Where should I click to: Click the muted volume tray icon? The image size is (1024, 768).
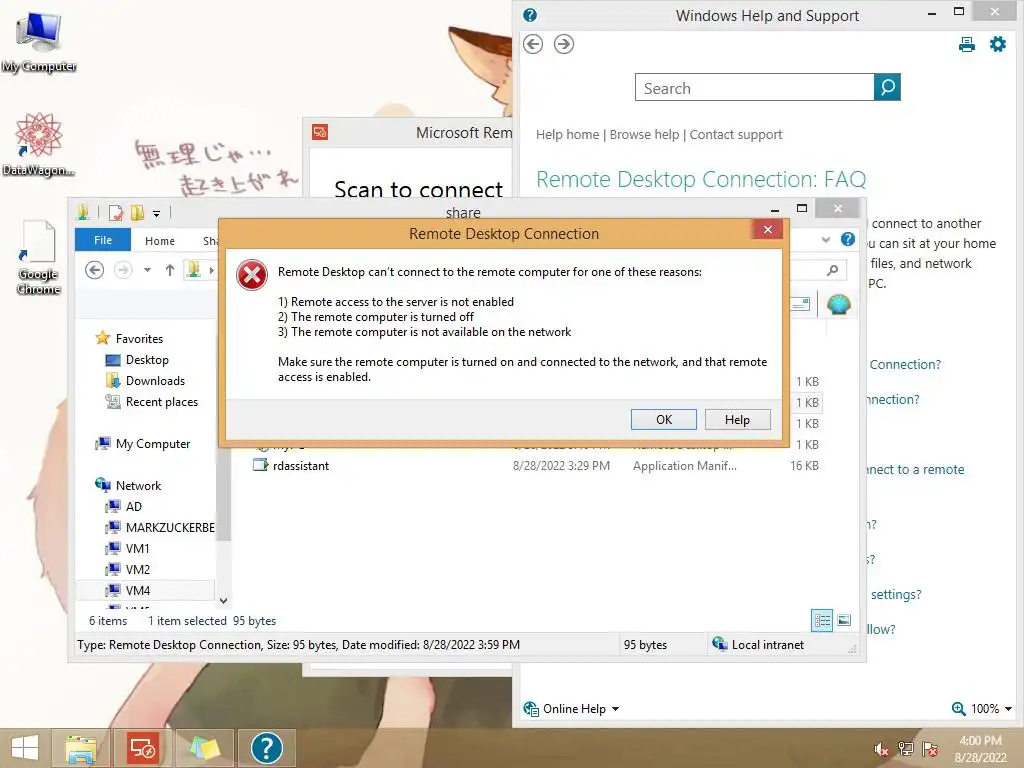(881, 749)
